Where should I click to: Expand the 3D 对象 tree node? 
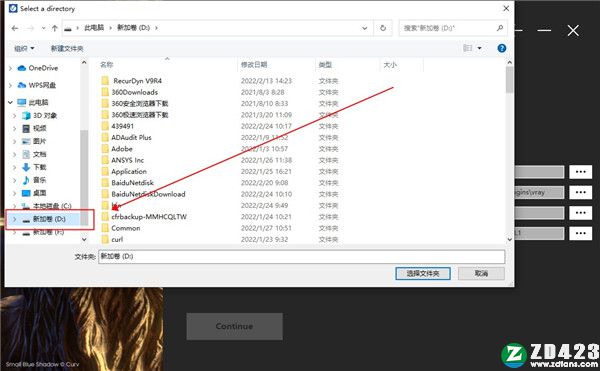pyautogui.click(x=15, y=115)
